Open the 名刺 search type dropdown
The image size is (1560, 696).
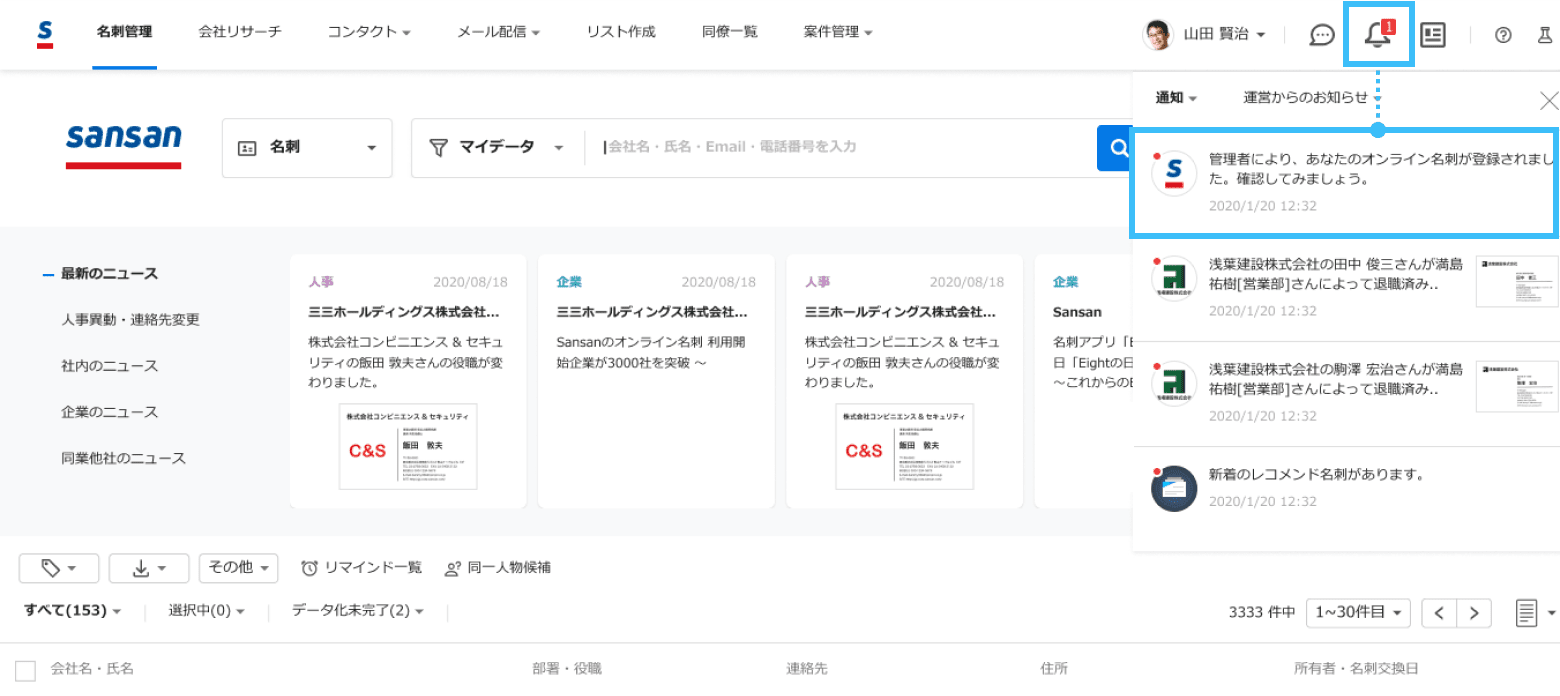[x=306, y=148]
